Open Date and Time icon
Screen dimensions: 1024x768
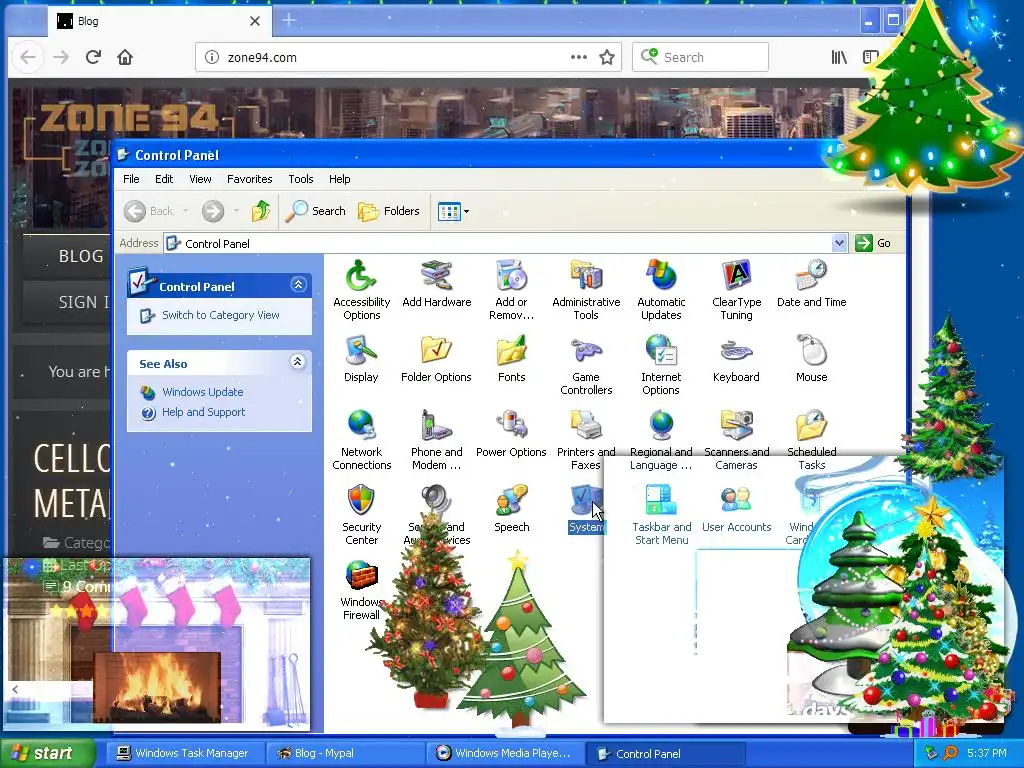point(811,284)
